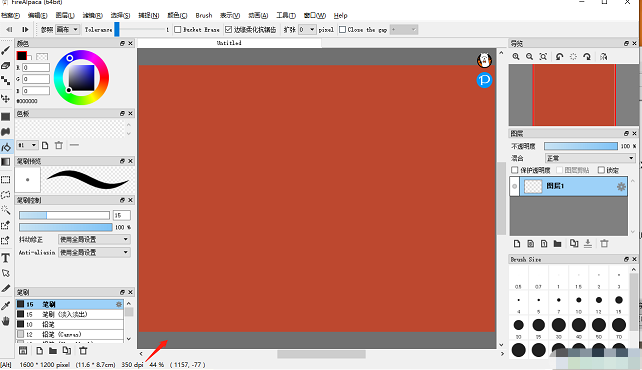Merge layer down in Layers panel

[x=588, y=244]
